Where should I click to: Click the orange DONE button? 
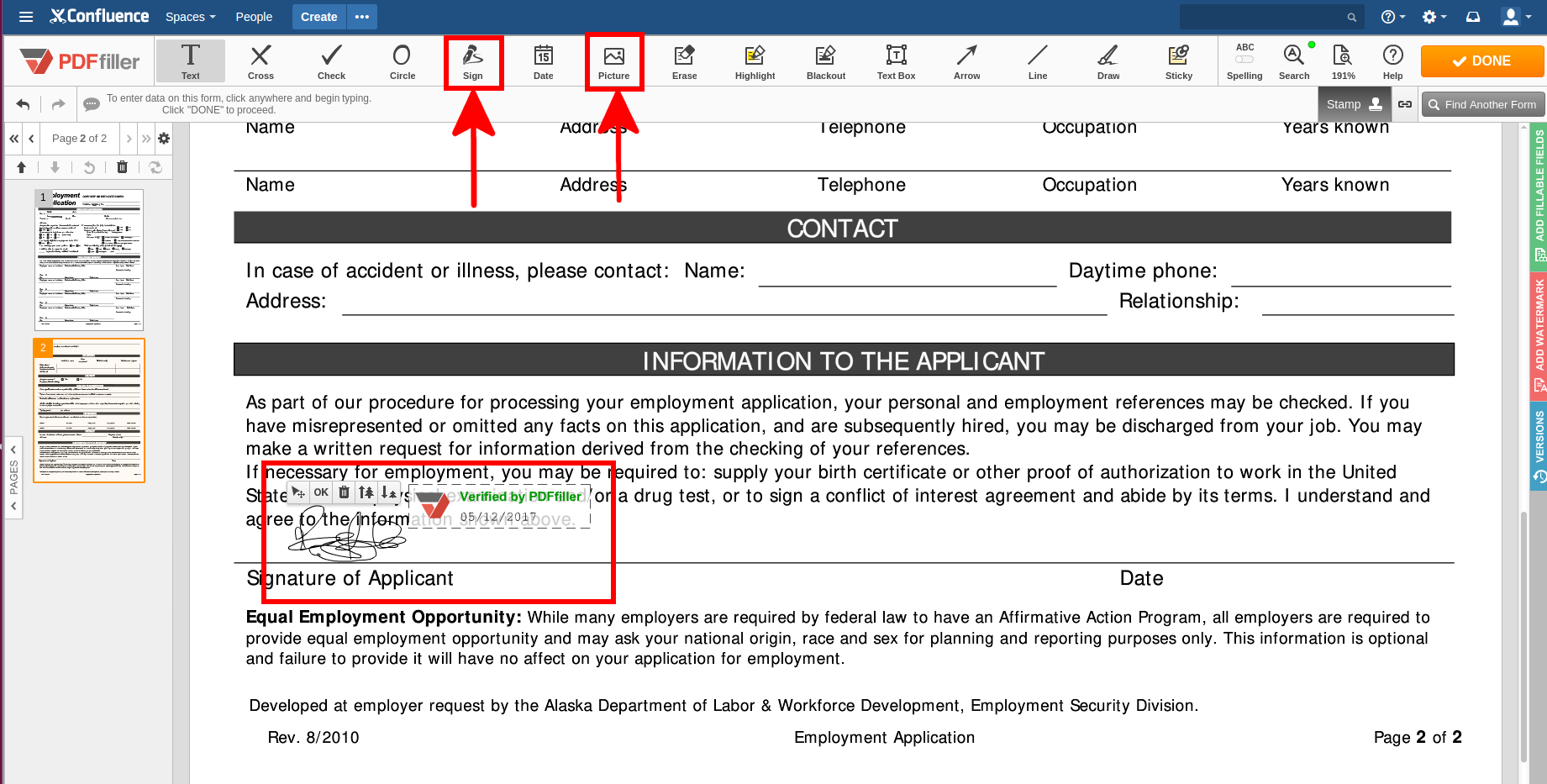(x=1481, y=61)
